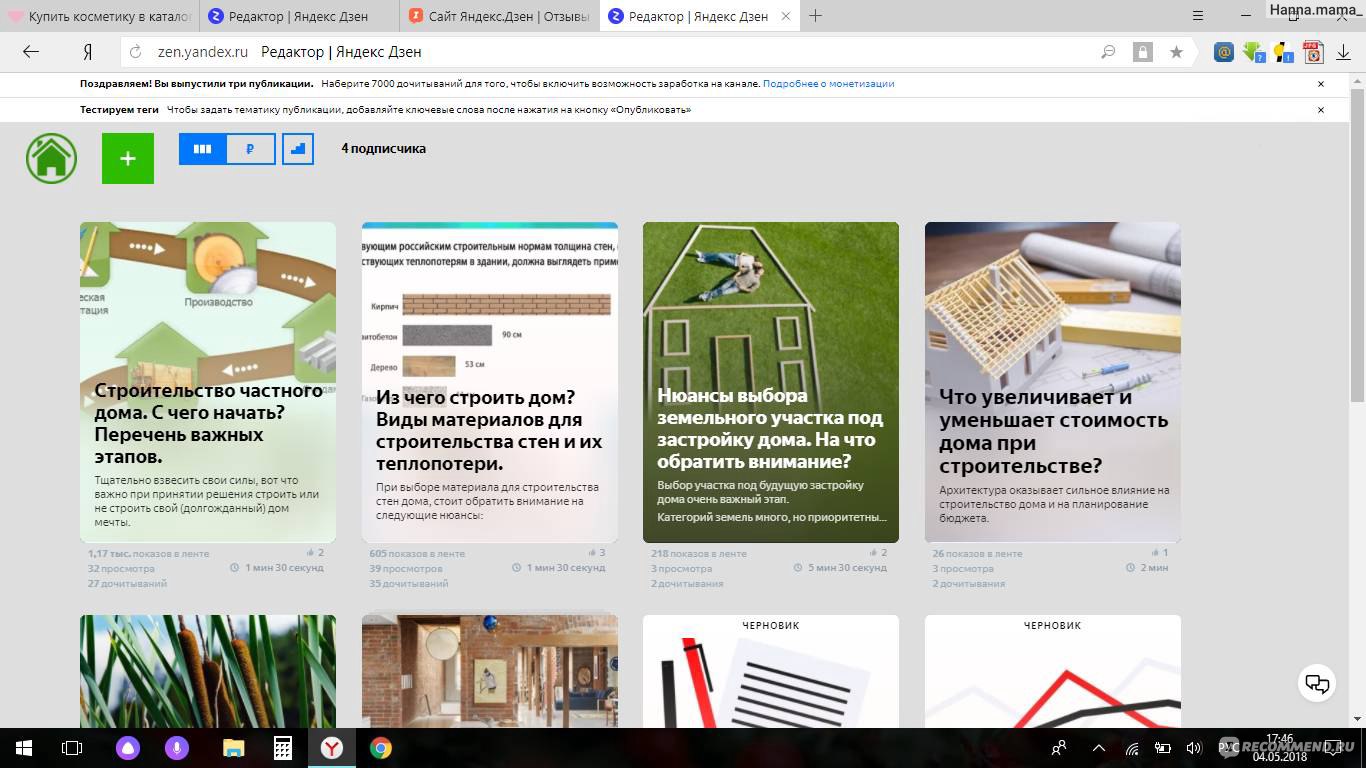Open the channel home via the green house logo
1366x768 pixels.
tap(52, 158)
